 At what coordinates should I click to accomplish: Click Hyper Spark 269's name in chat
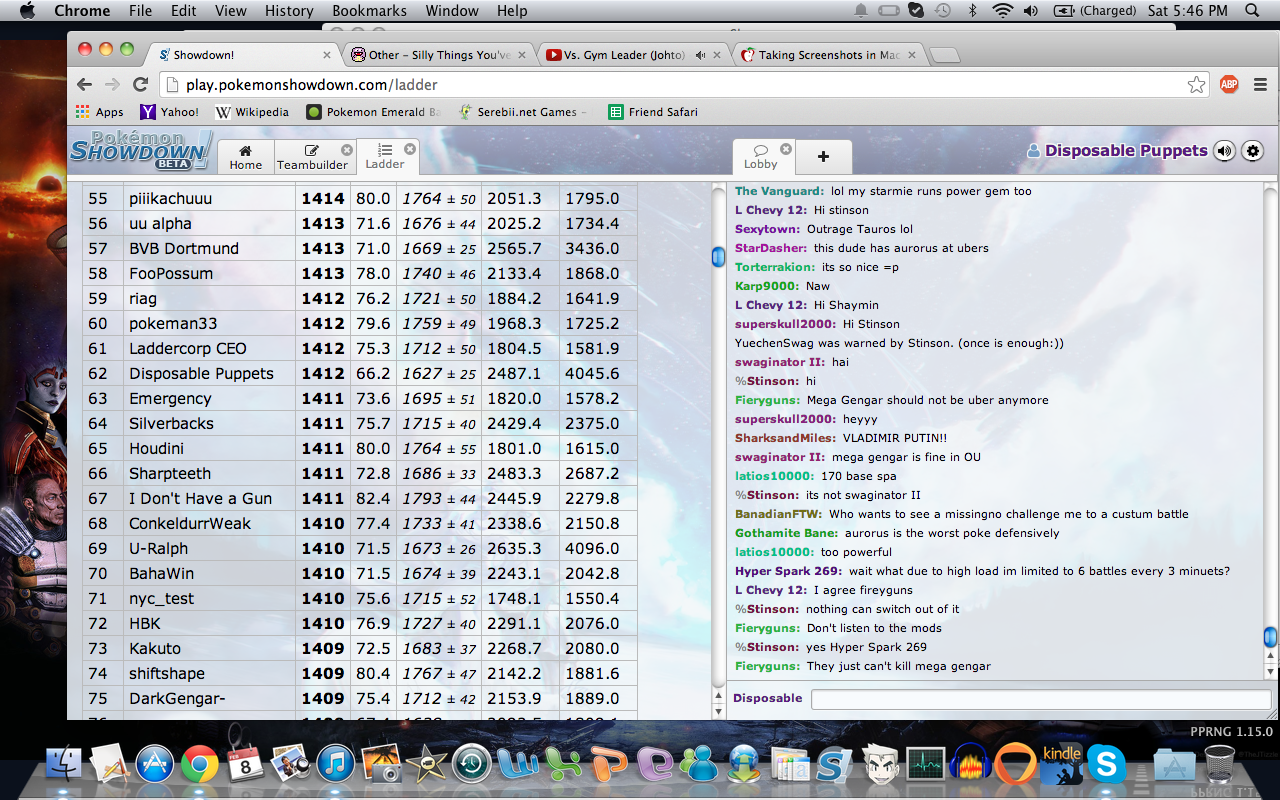[789, 571]
